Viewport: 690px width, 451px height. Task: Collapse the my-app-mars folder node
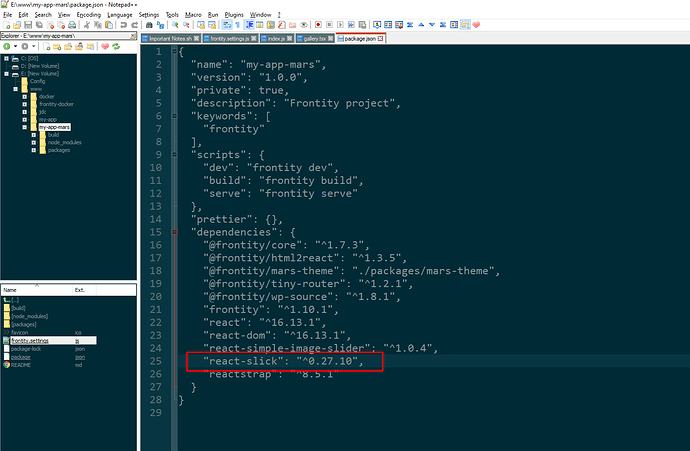point(25,128)
